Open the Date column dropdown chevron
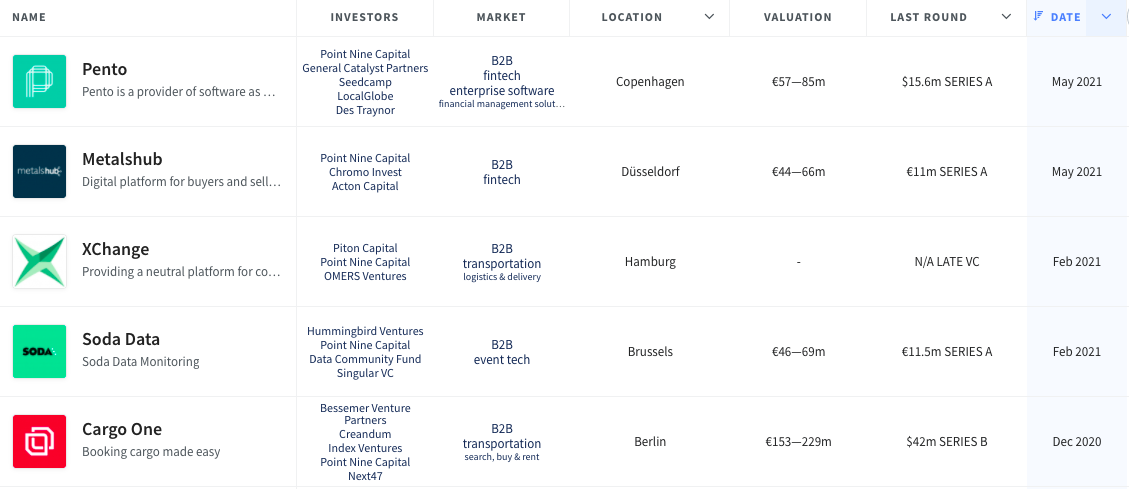 point(1107,17)
